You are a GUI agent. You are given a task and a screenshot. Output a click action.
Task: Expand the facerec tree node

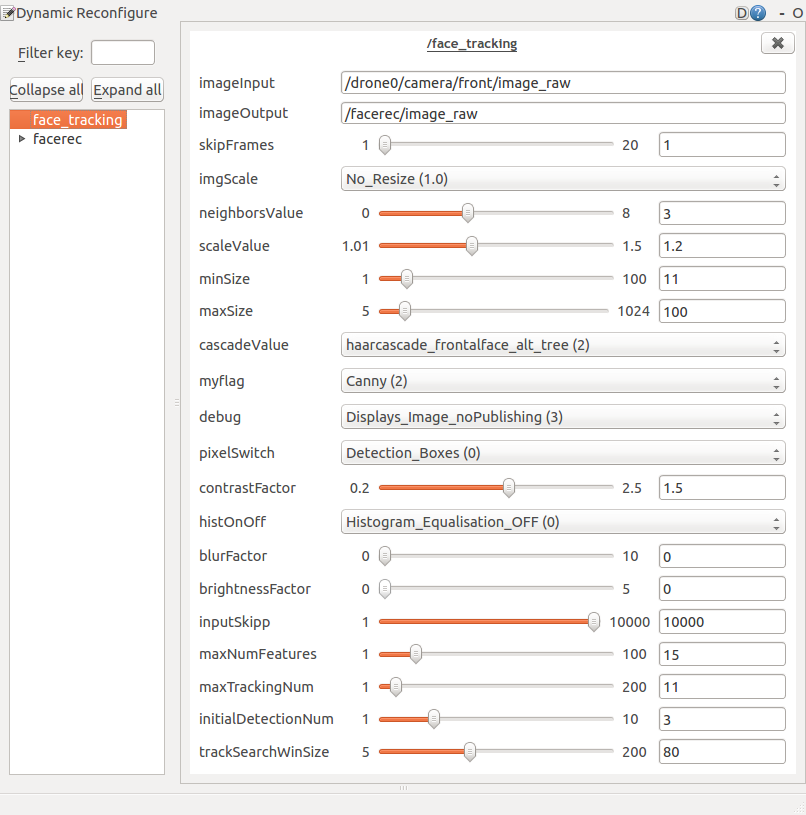pyautogui.click(x=22, y=139)
